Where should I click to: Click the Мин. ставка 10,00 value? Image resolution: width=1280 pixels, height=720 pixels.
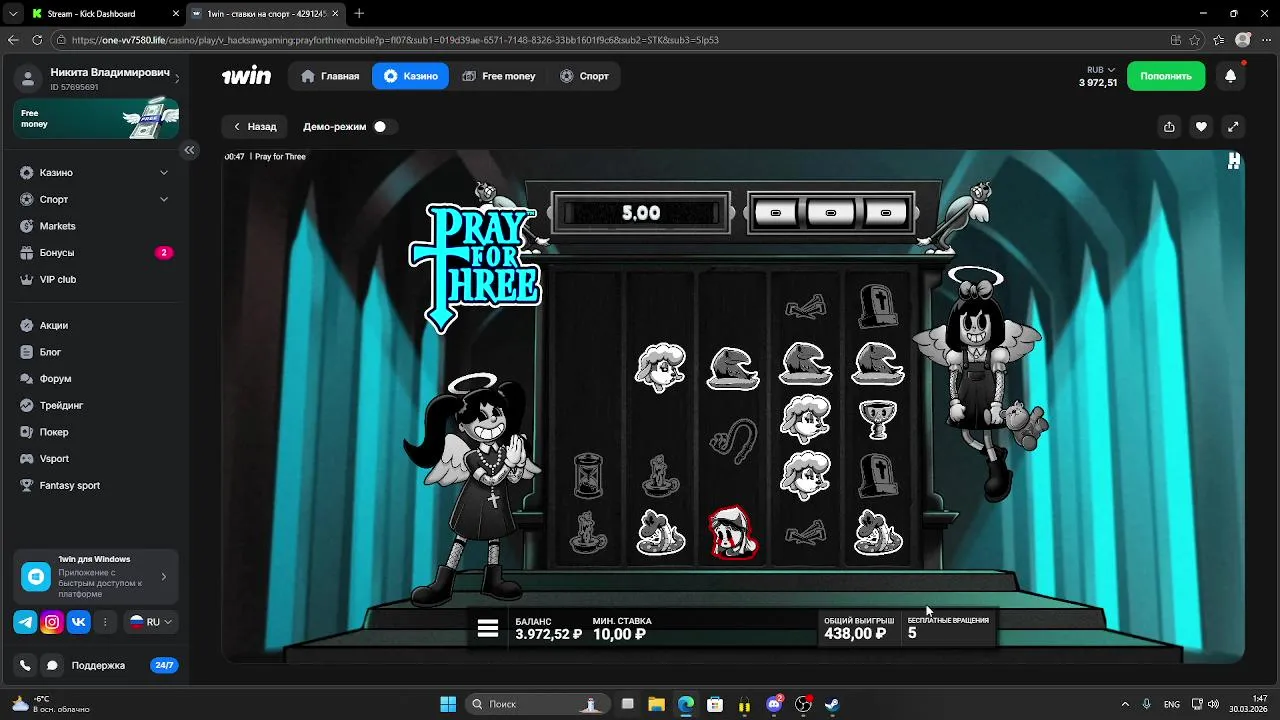(x=619, y=634)
